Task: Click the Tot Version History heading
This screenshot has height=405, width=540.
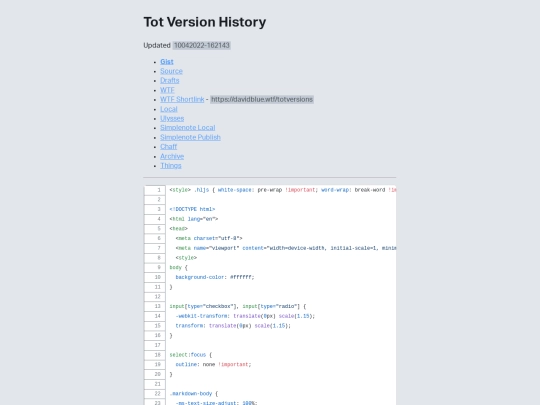Action: [205, 22]
